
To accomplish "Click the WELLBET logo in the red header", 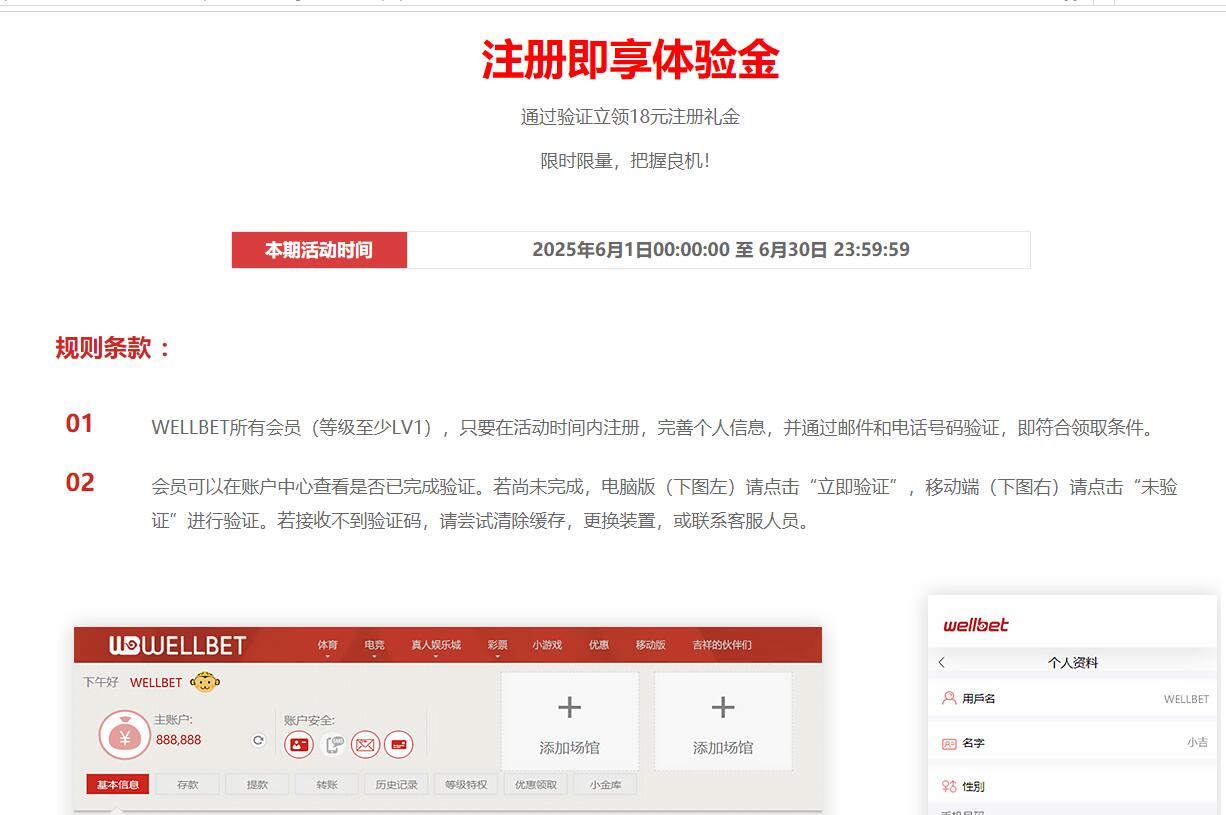I will 177,645.
